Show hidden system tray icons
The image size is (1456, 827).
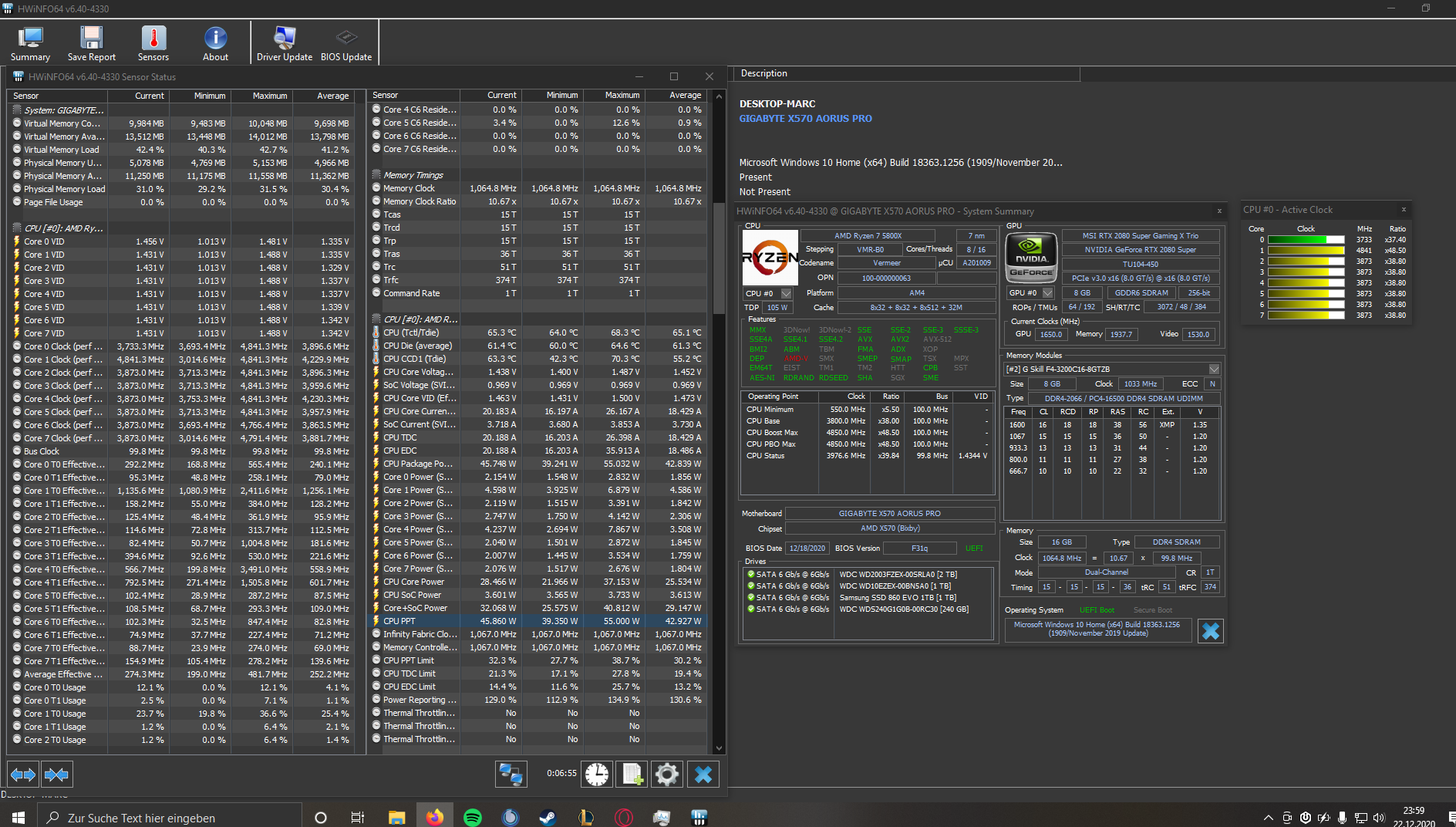pyautogui.click(x=1268, y=818)
